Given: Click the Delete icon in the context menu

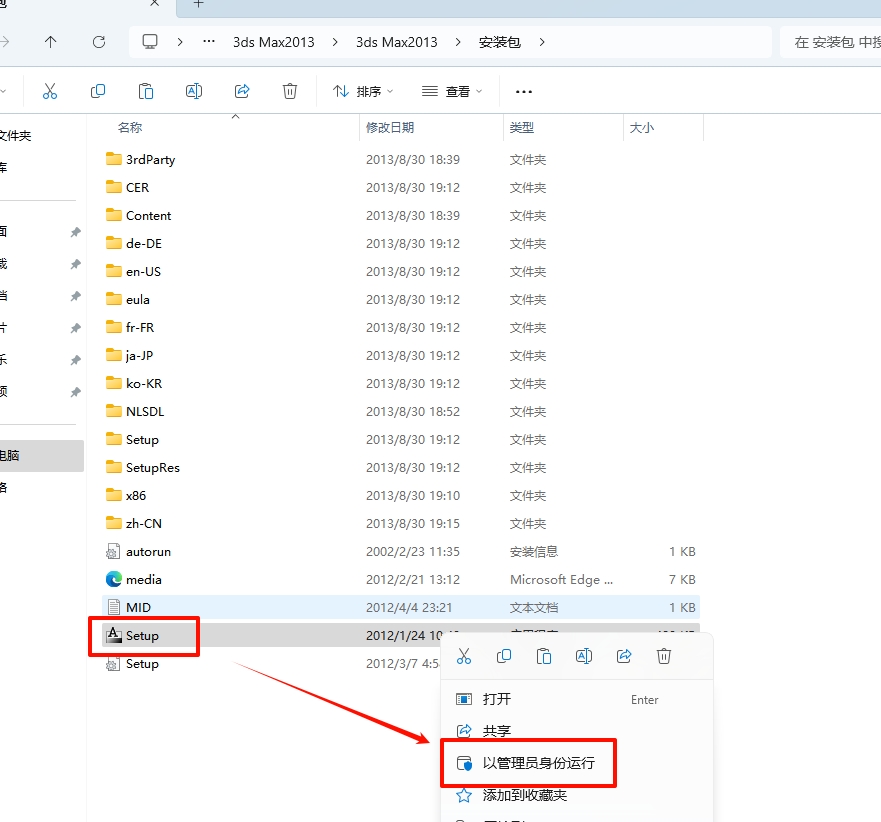Looking at the screenshot, I should [x=664, y=656].
